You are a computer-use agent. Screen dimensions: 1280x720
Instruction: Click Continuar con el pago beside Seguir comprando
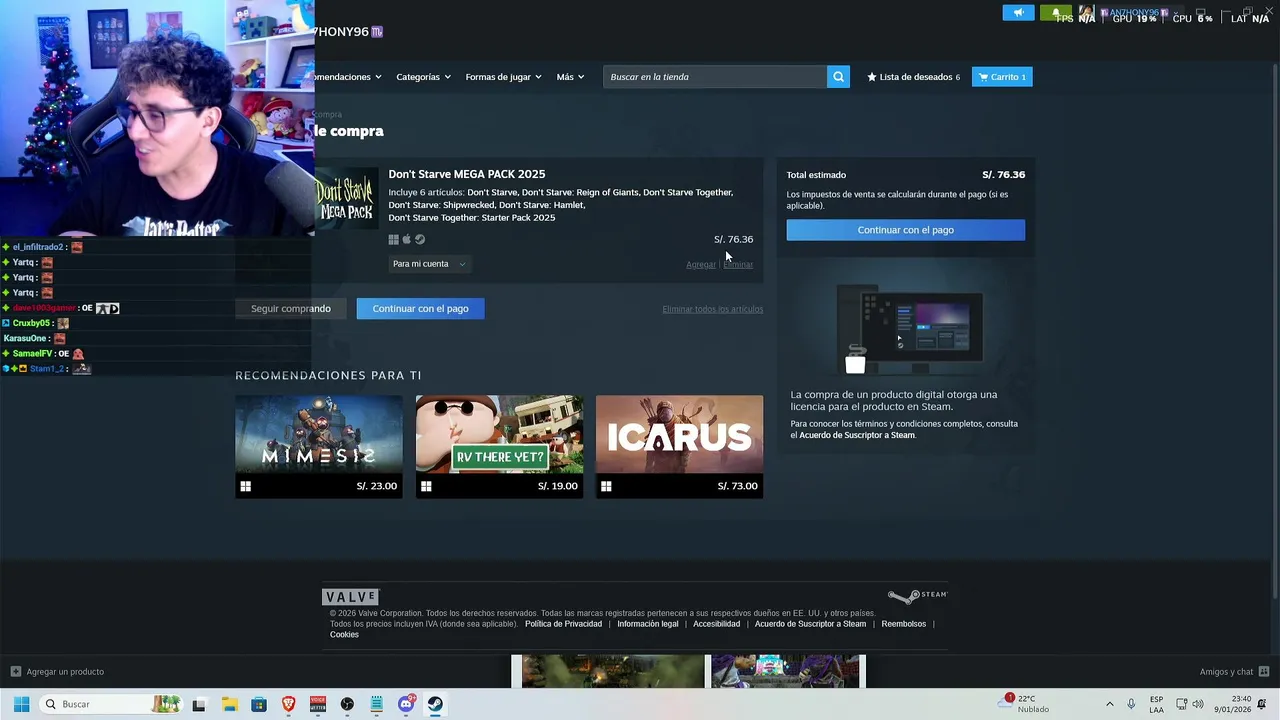[420, 309]
